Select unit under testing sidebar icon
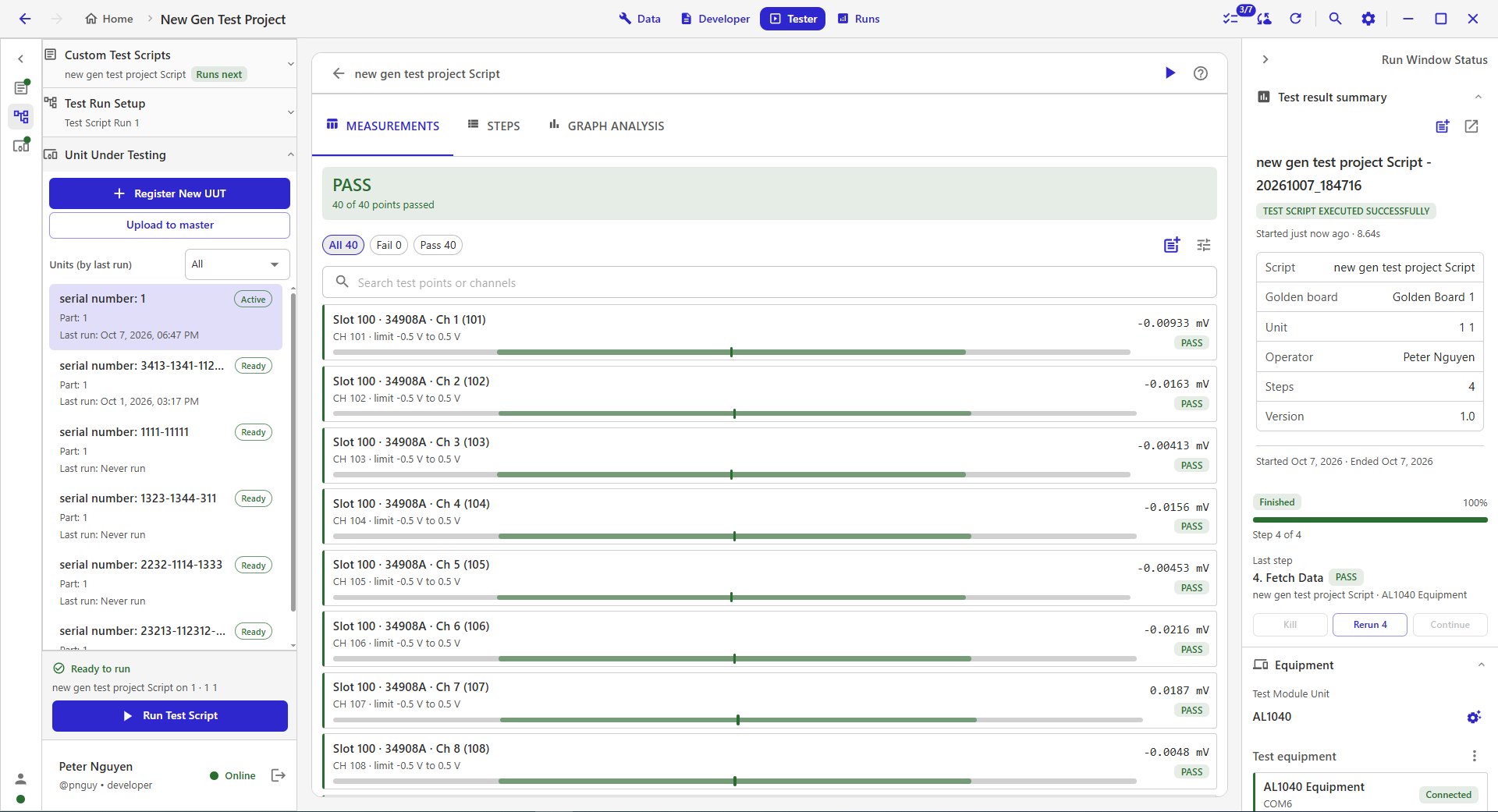 [21, 145]
